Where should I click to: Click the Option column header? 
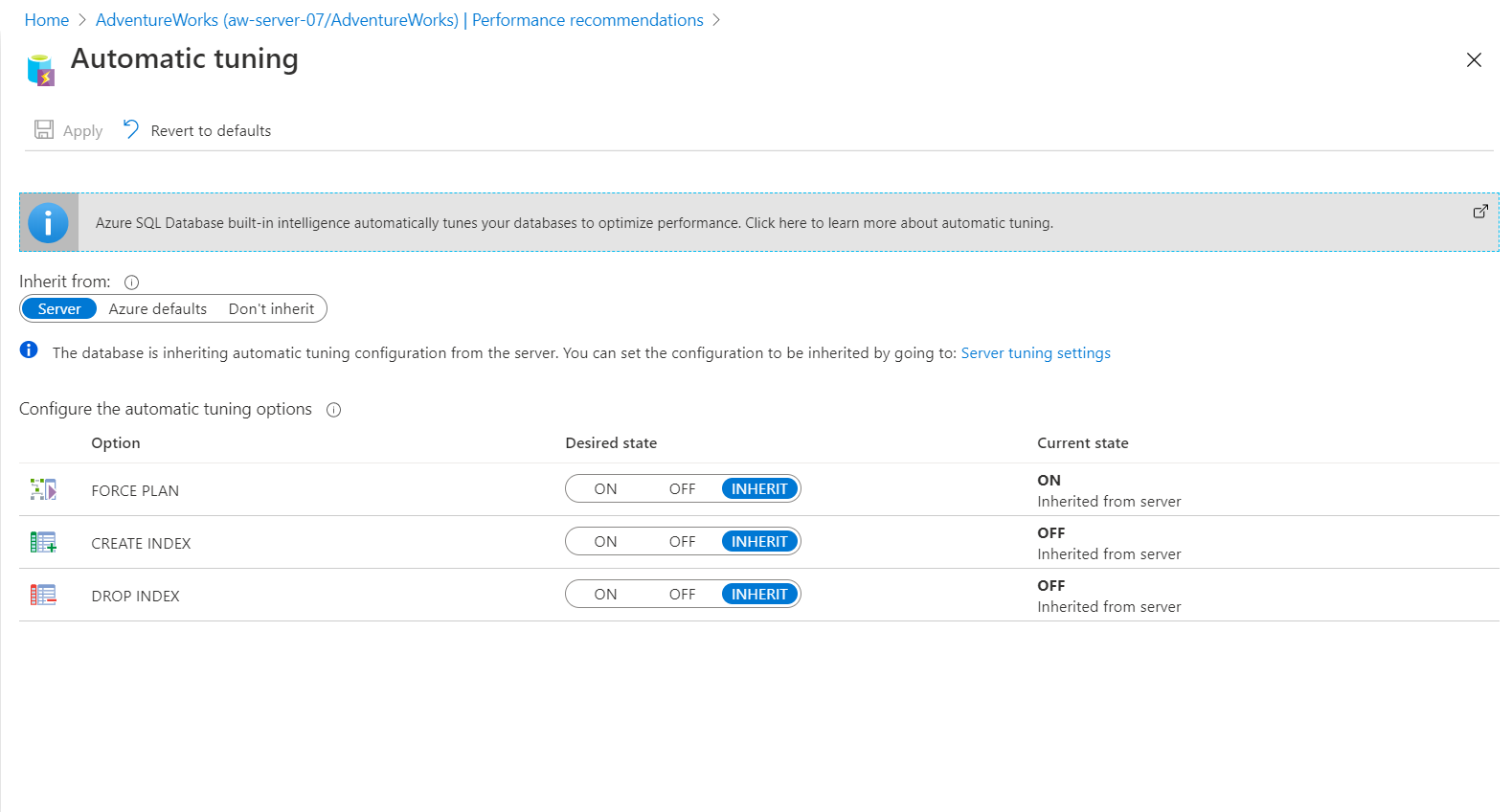point(116,442)
